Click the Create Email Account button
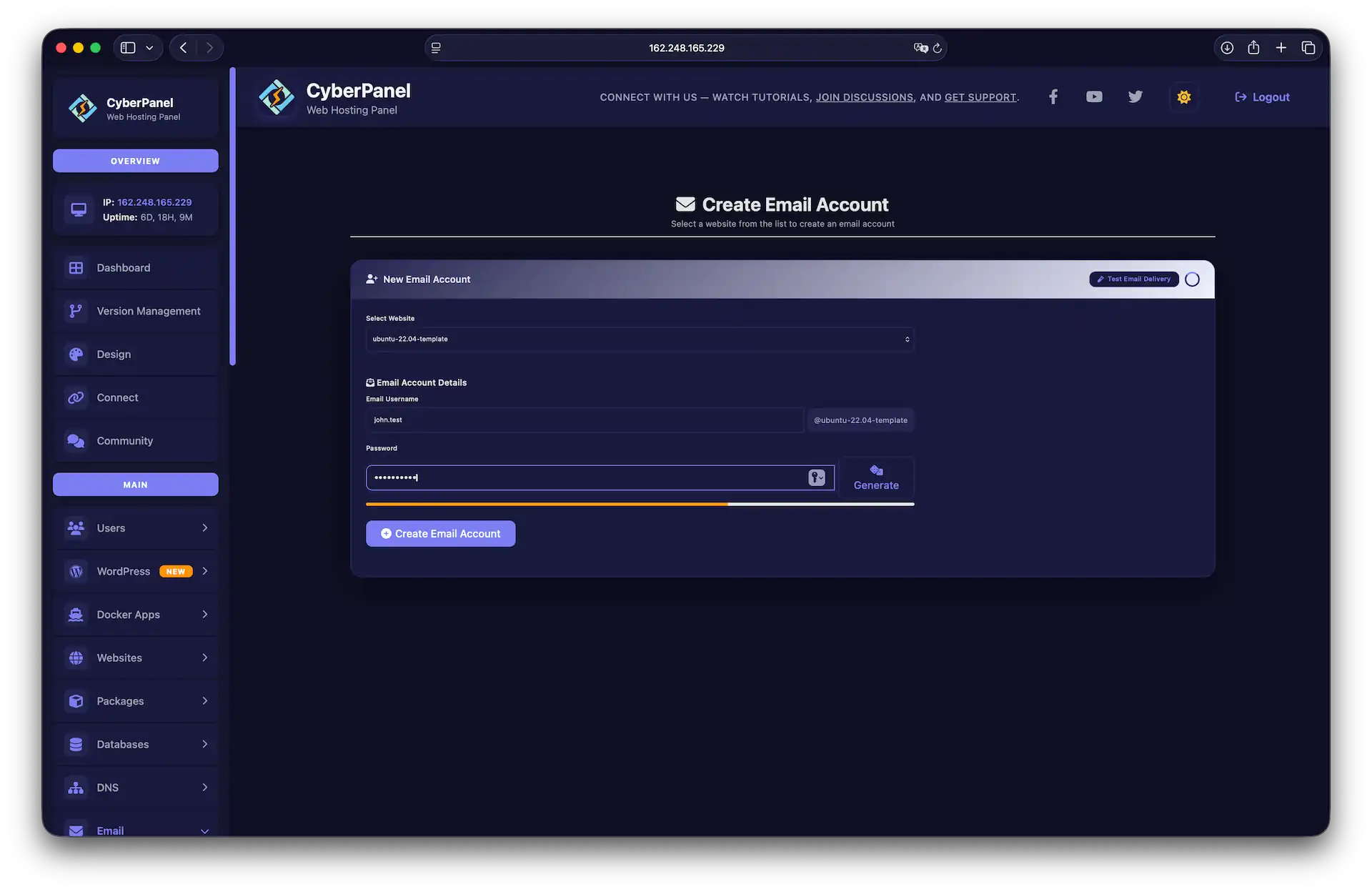Screen dimensions: 1372x892 [440, 533]
